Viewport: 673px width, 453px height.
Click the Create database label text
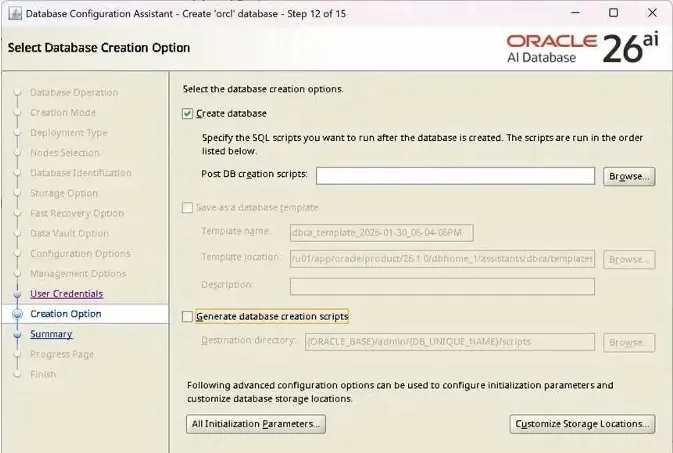(x=231, y=113)
